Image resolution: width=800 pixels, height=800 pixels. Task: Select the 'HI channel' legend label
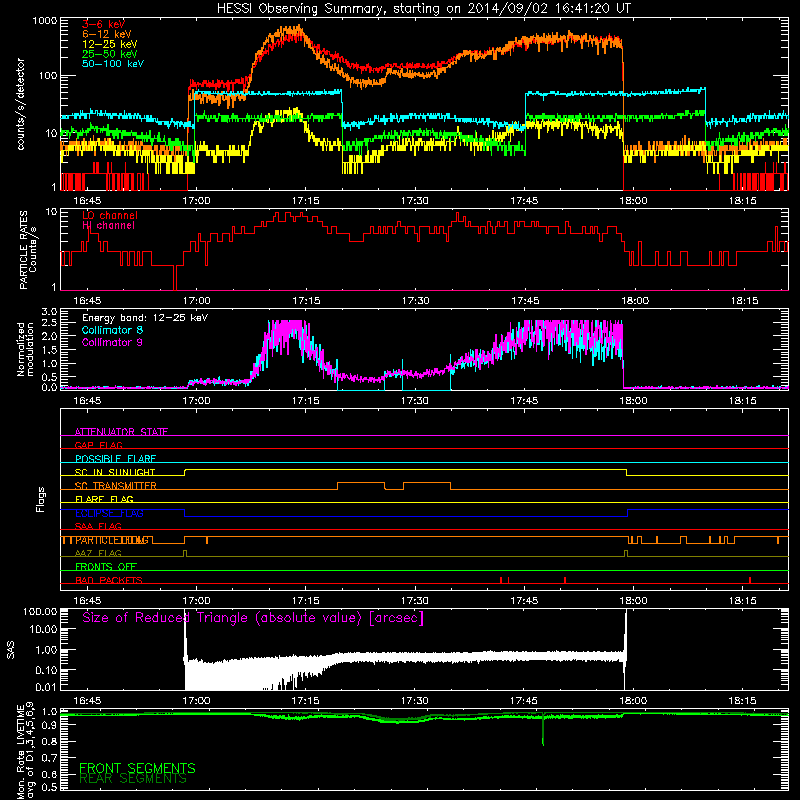(109, 226)
